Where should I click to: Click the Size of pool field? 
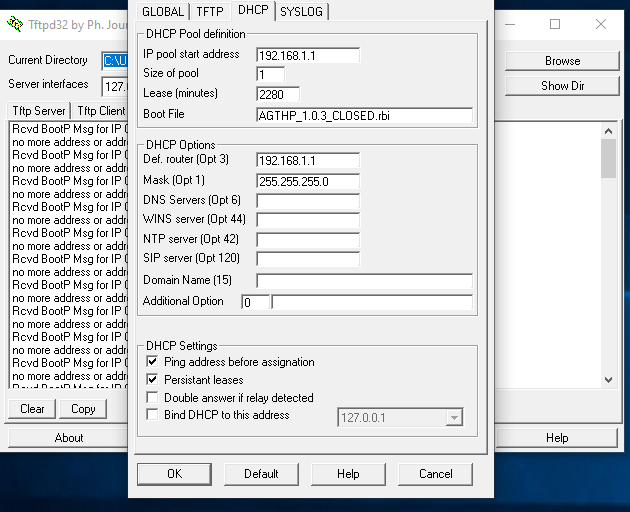(270, 74)
